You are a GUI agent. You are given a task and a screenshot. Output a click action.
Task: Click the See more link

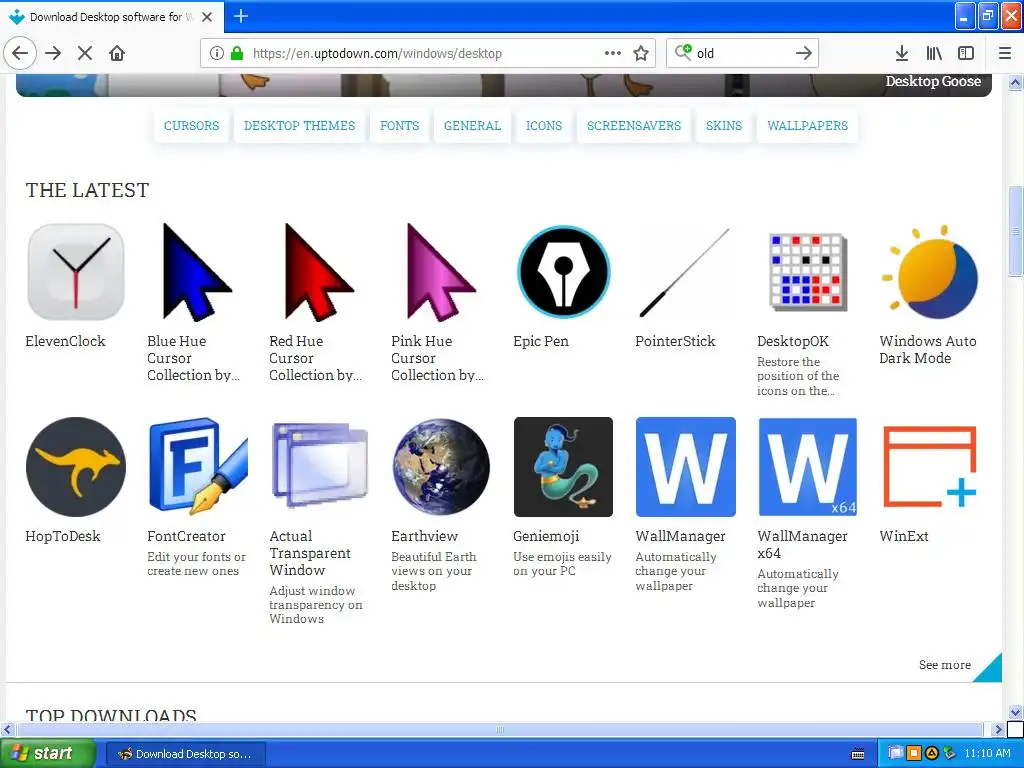pyautogui.click(x=944, y=665)
